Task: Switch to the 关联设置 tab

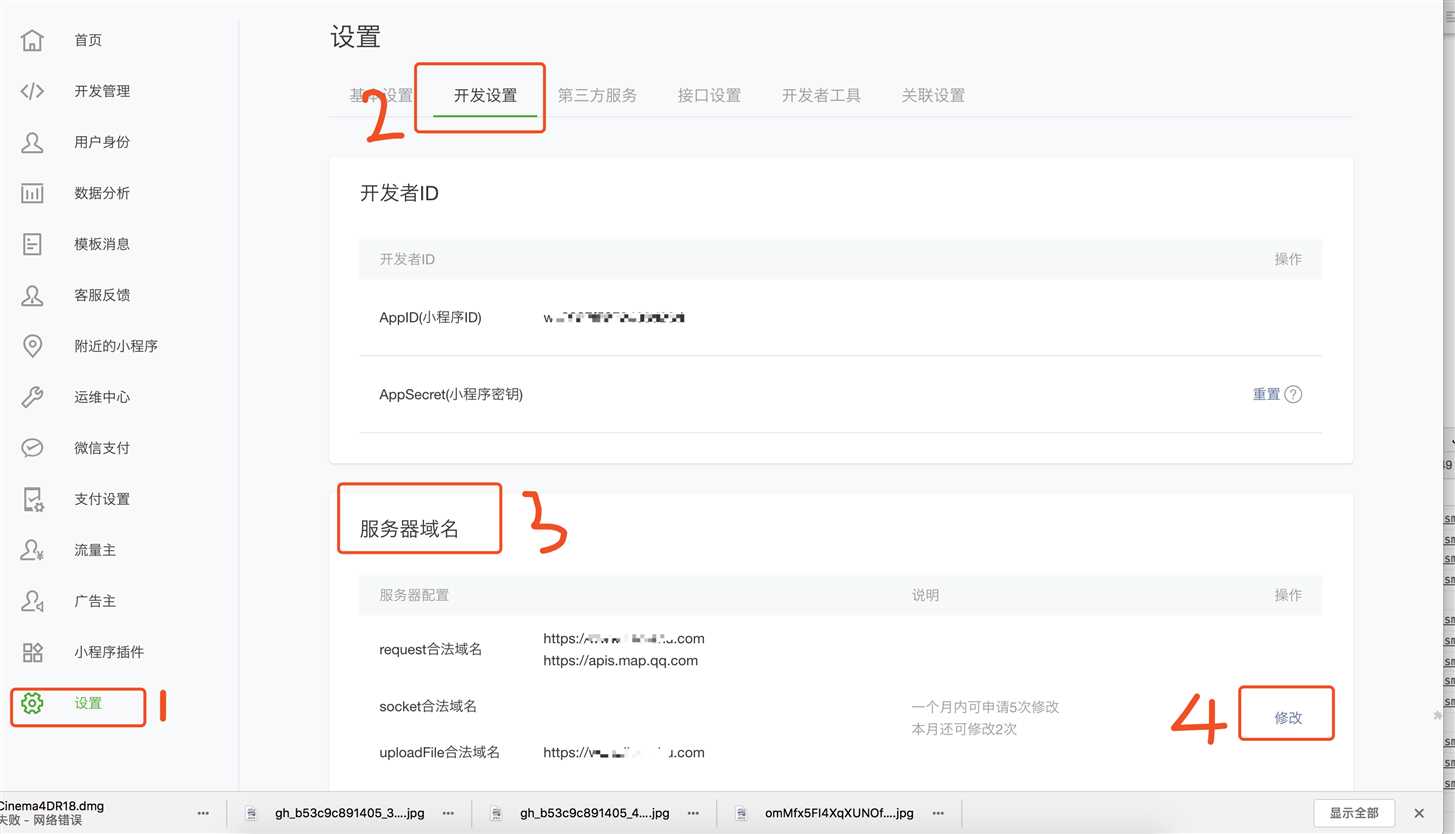Action: point(933,96)
